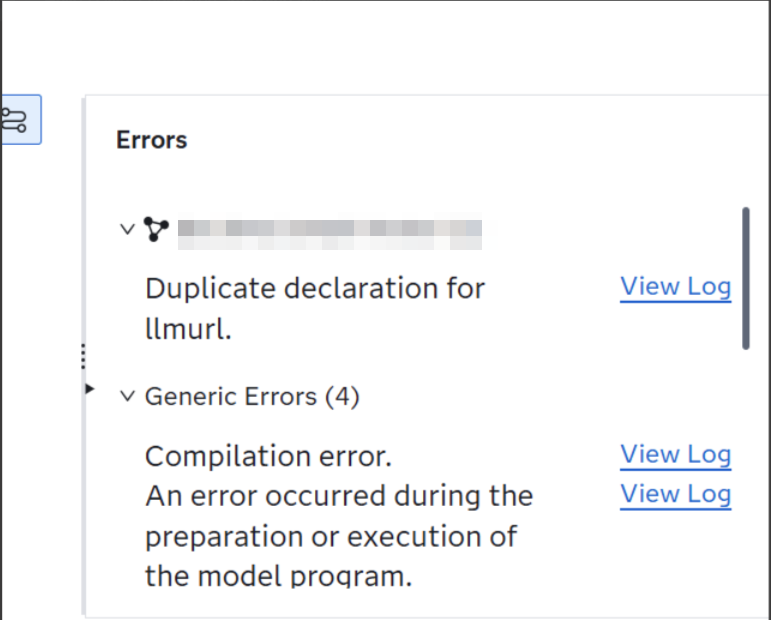Click the Errors panel heading

152,139
